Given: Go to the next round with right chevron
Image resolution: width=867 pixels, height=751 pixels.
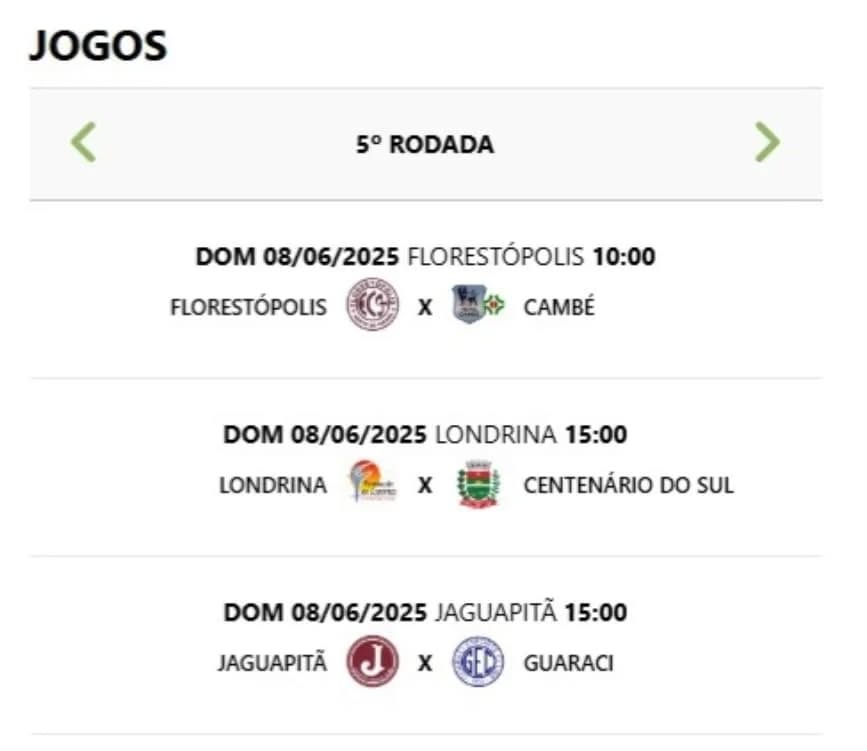Looking at the screenshot, I should point(767,143).
